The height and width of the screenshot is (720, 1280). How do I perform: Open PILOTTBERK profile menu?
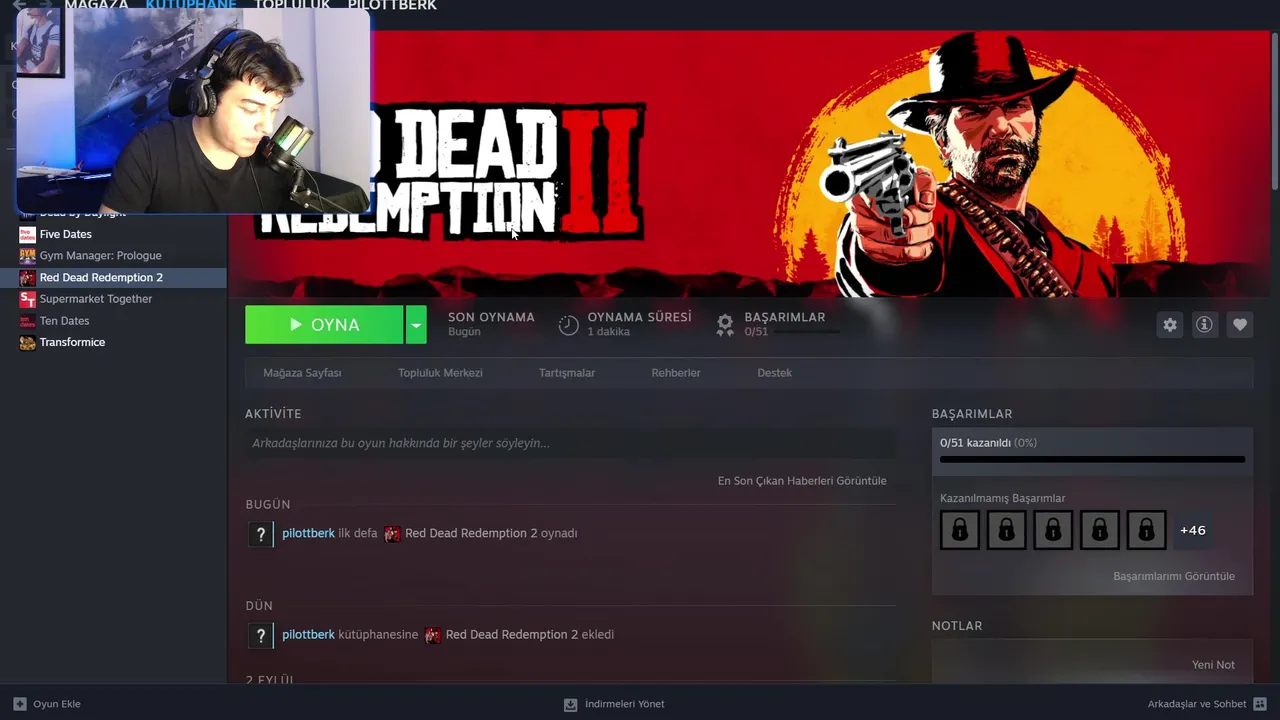click(392, 5)
